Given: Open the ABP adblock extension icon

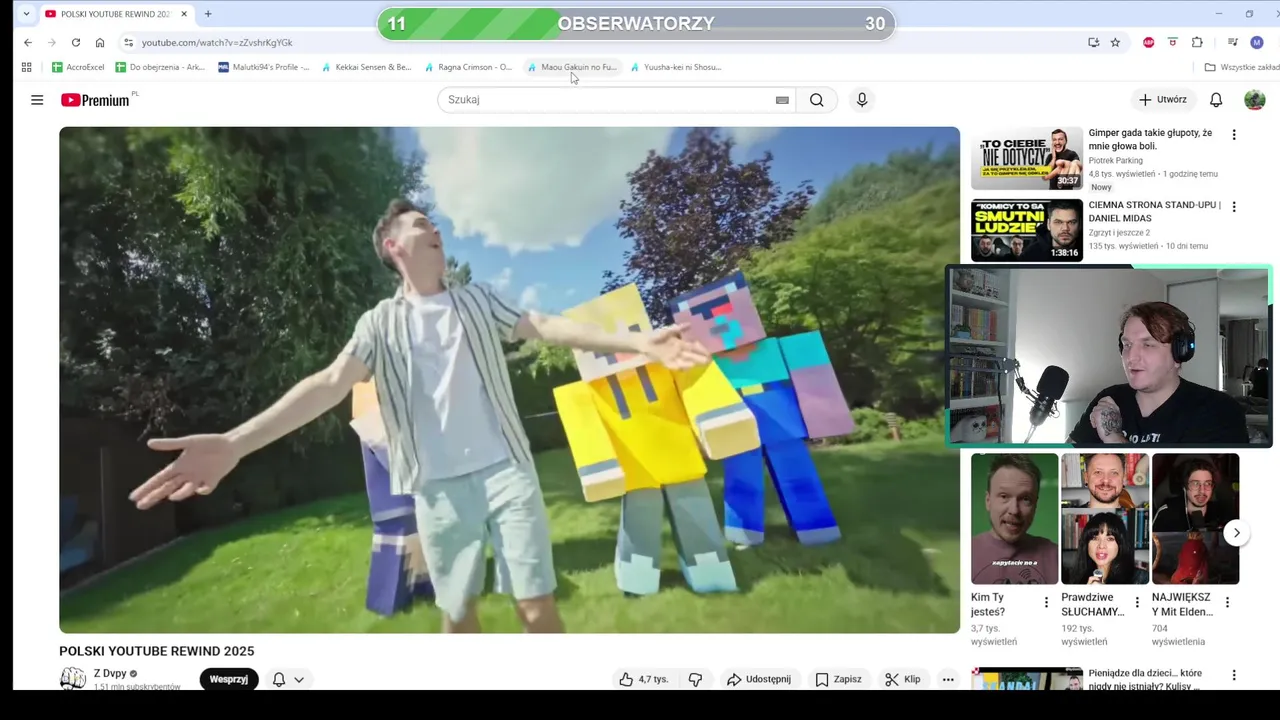Looking at the screenshot, I should click(1148, 42).
